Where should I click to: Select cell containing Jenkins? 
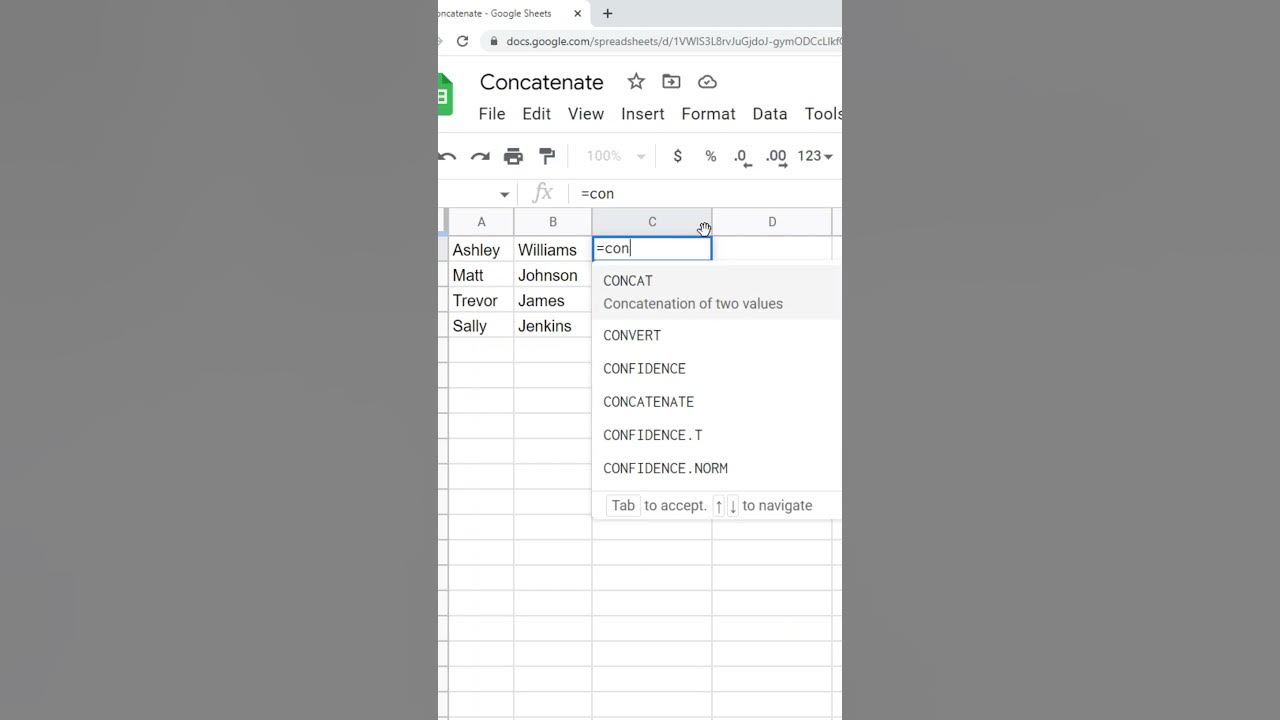[553, 326]
